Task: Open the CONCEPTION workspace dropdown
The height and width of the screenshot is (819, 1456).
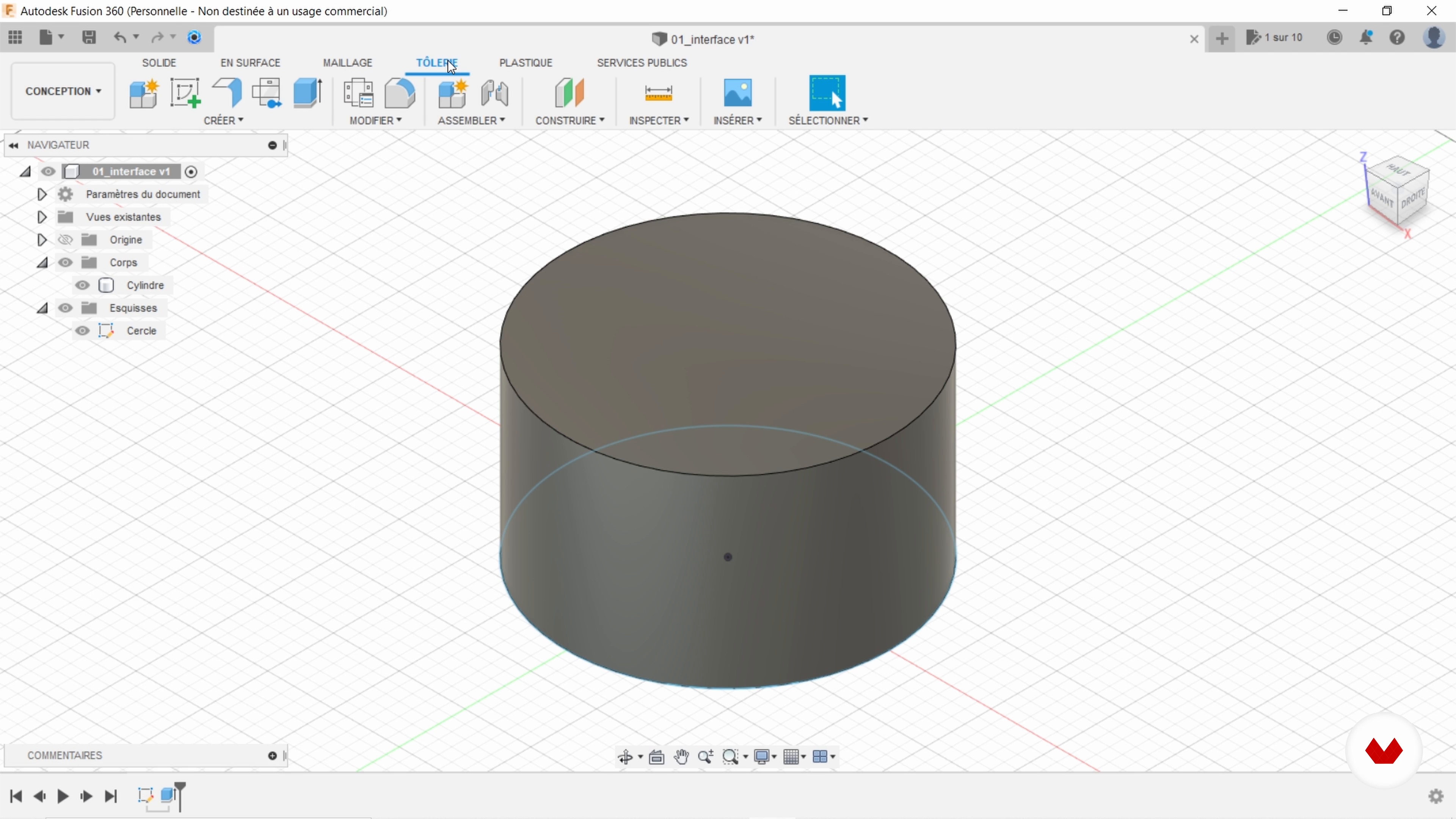Action: [63, 91]
